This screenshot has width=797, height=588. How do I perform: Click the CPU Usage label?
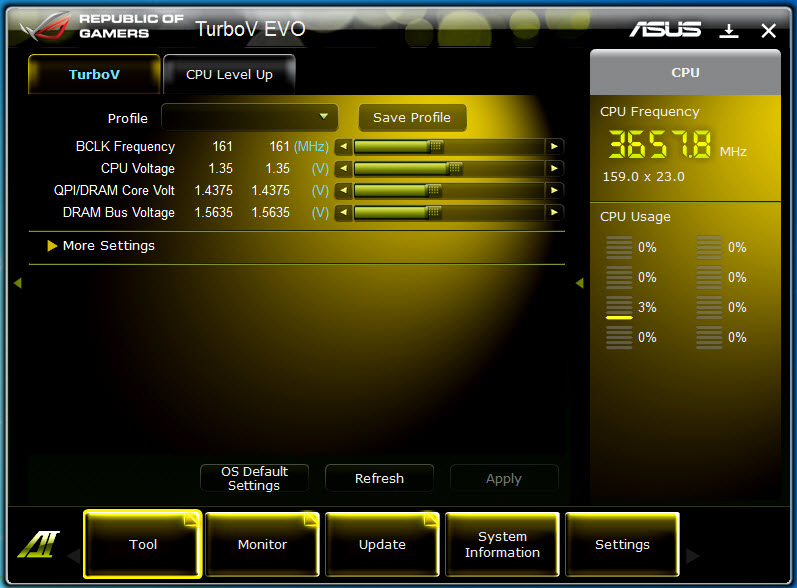click(635, 217)
